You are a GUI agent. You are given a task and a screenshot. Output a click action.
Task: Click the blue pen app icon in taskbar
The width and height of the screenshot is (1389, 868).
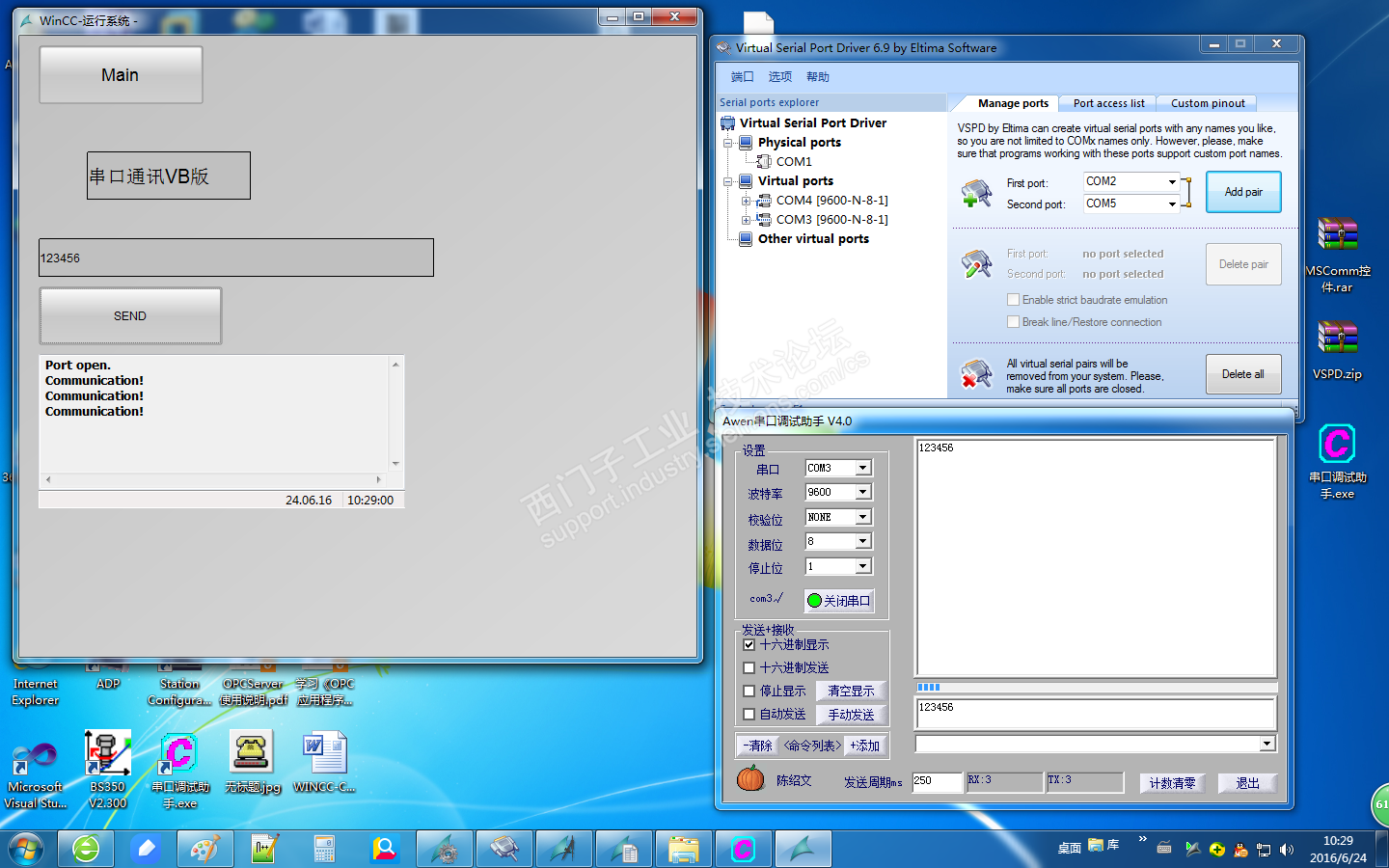pyautogui.click(x=146, y=849)
